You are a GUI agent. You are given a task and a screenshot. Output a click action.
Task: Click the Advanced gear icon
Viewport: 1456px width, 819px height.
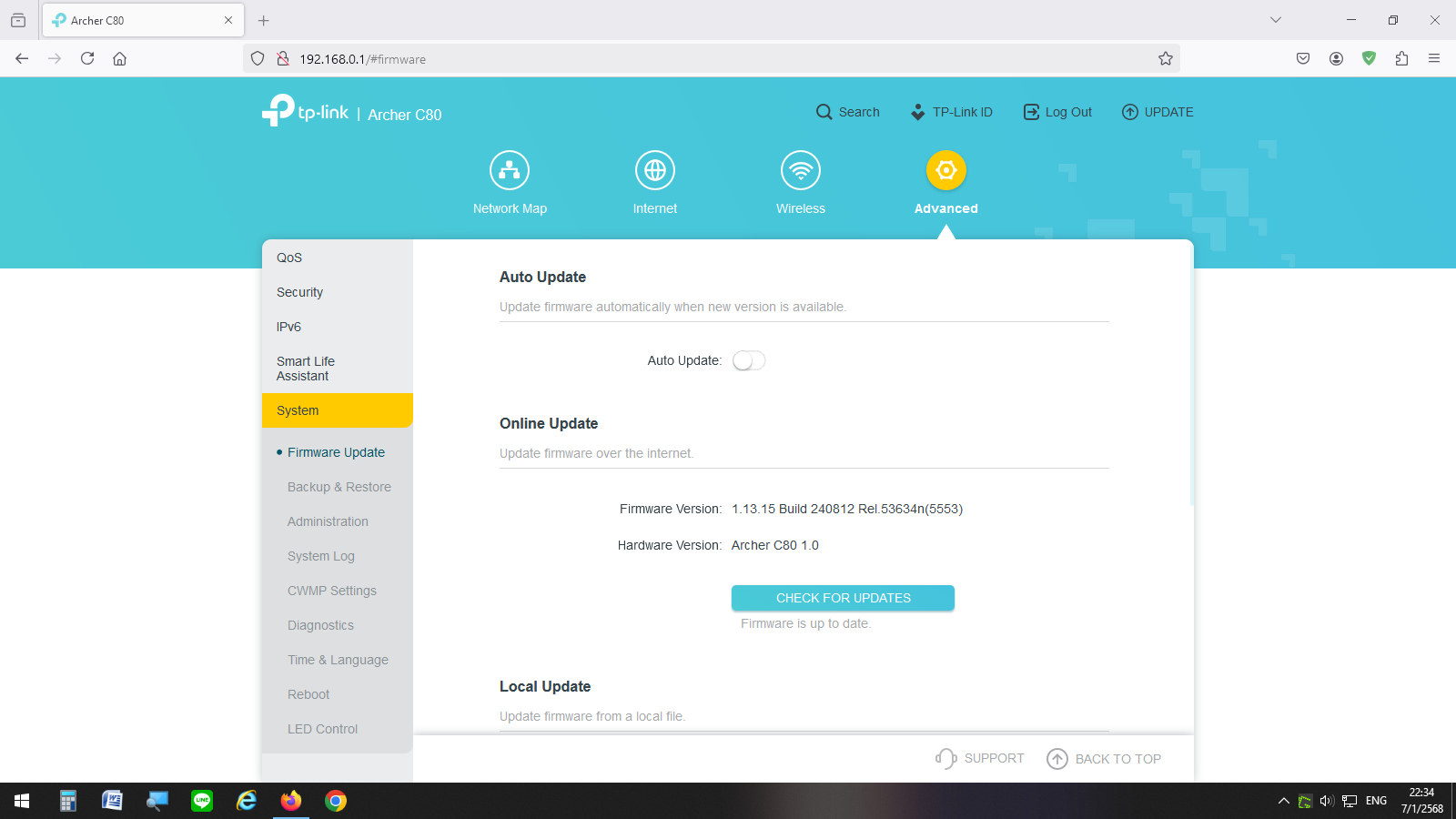pos(946,171)
